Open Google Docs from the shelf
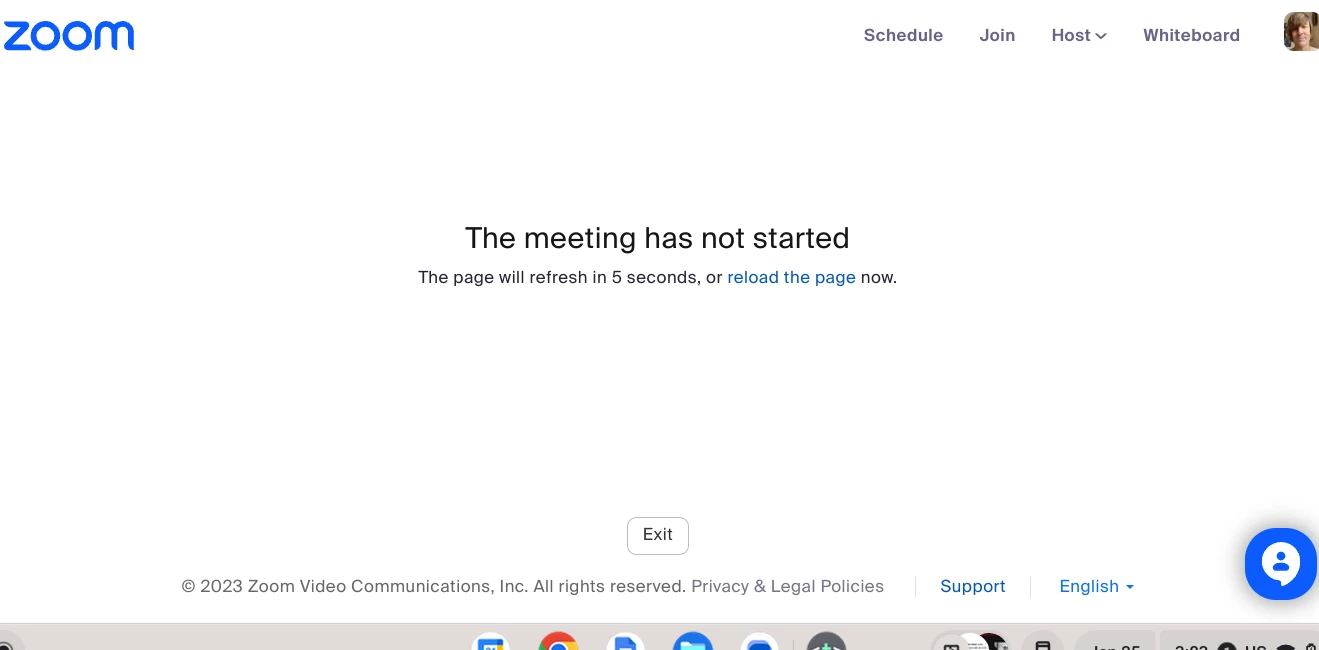Viewport: 1319px width, 650px height. pyautogui.click(x=625, y=642)
